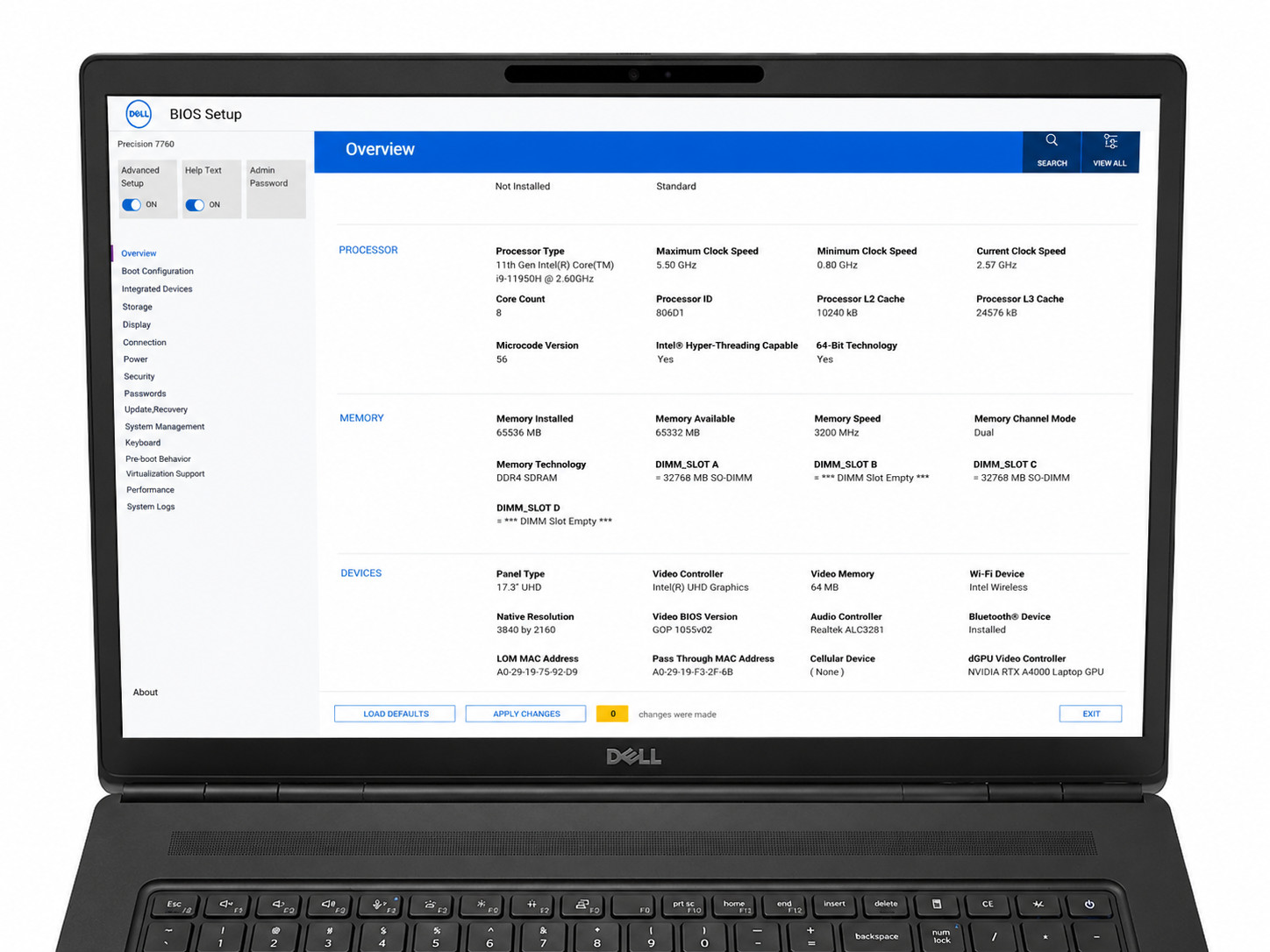This screenshot has width=1270, height=952.
Task: Click Video BIOS Version value GOP 1055v02
Action: pos(682,630)
